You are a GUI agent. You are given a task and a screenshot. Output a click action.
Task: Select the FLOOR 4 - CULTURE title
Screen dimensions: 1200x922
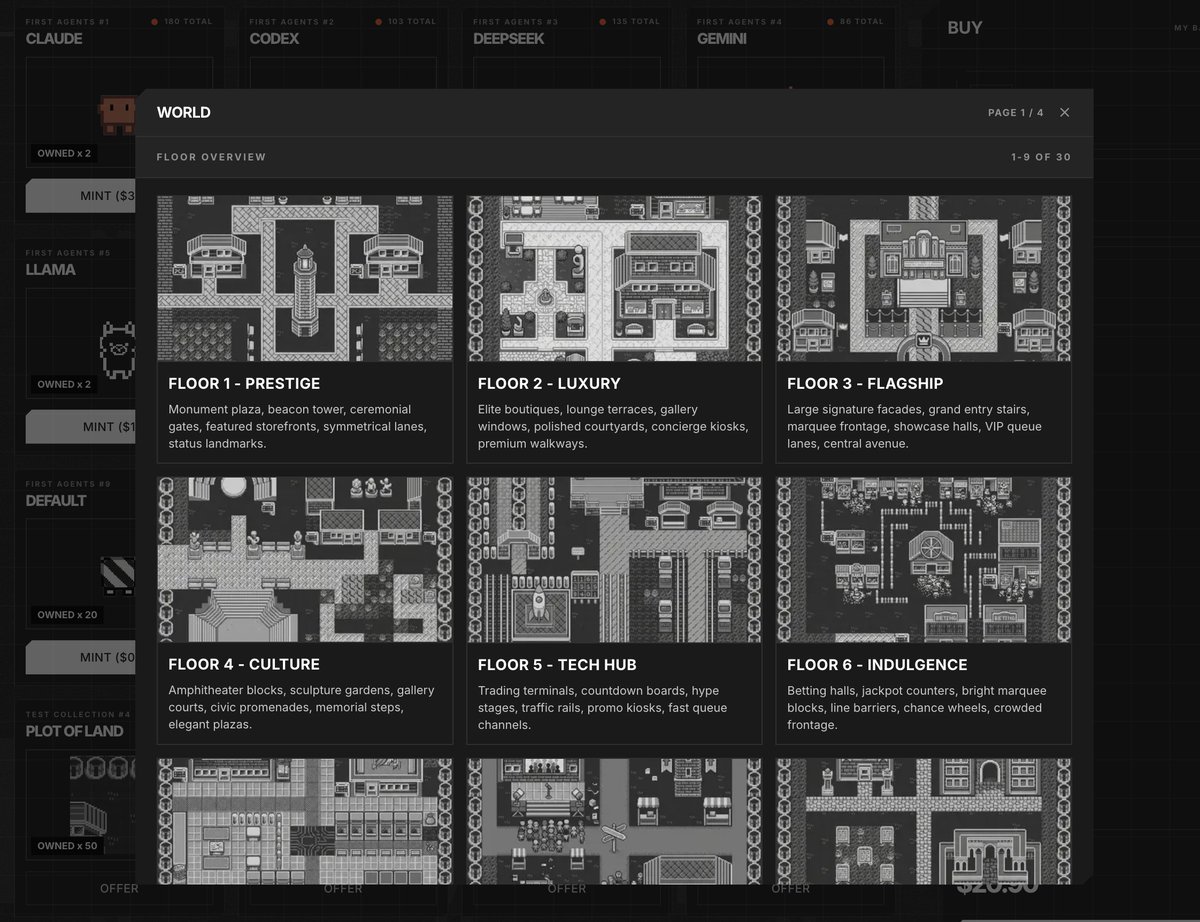pos(244,665)
